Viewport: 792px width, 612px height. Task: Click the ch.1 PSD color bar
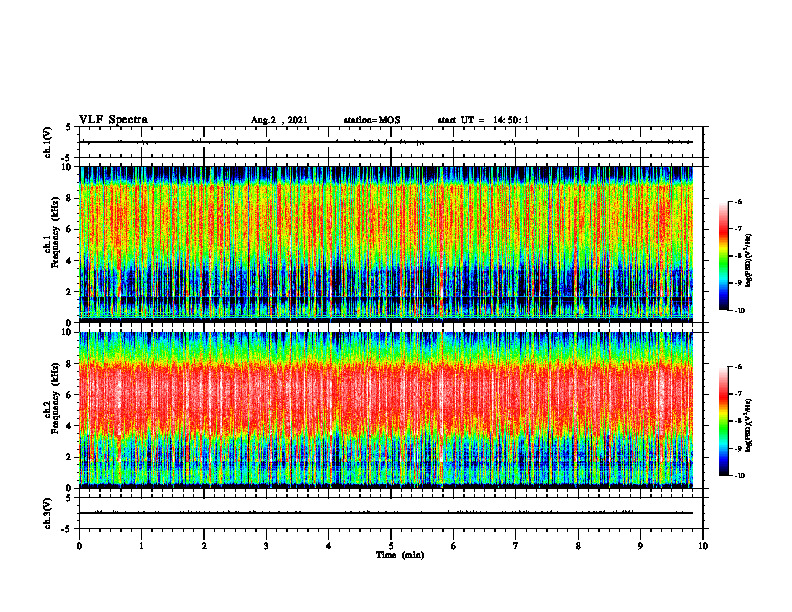[x=723, y=256]
